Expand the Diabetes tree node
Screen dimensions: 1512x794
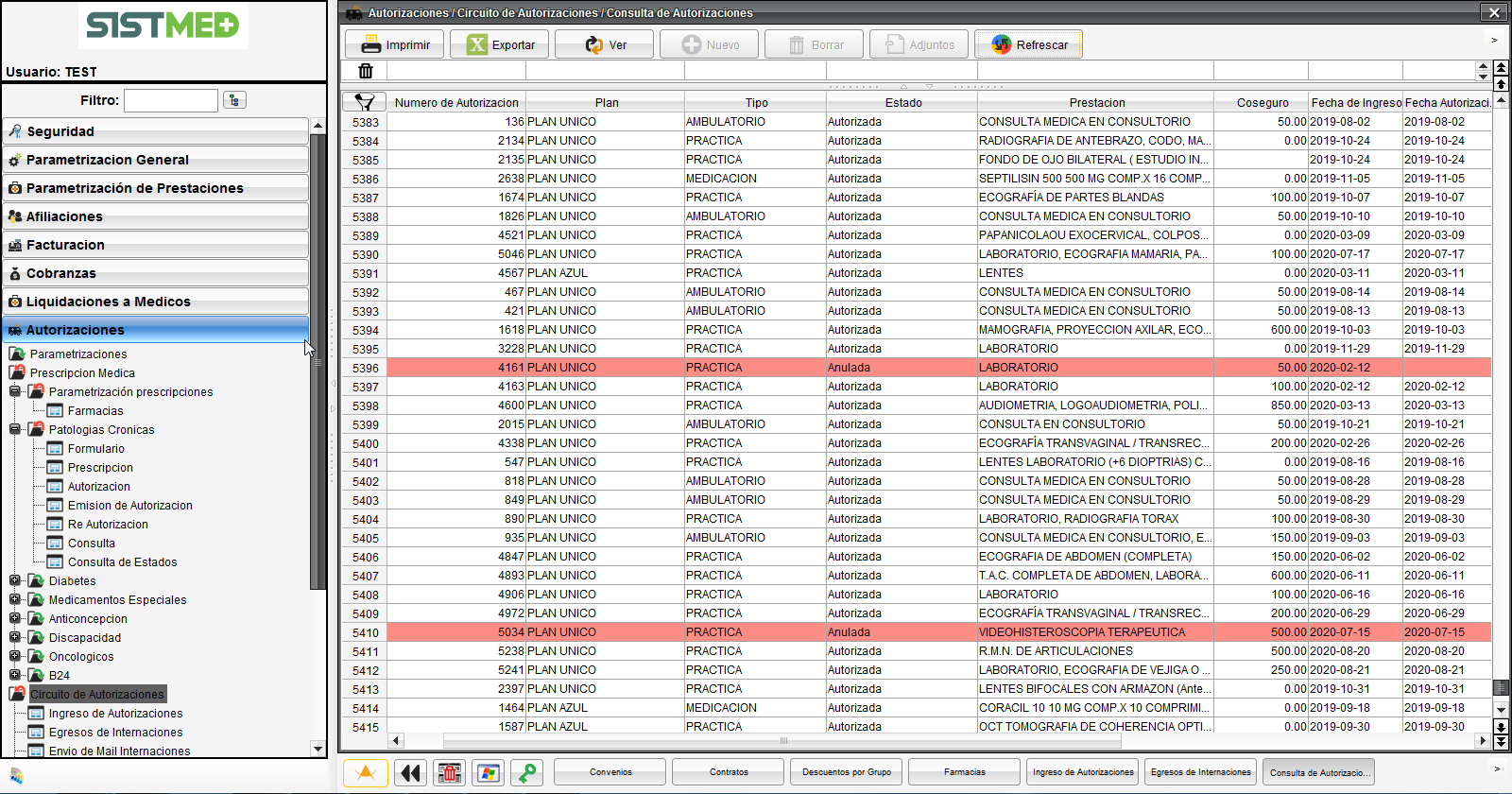pos(15,580)
